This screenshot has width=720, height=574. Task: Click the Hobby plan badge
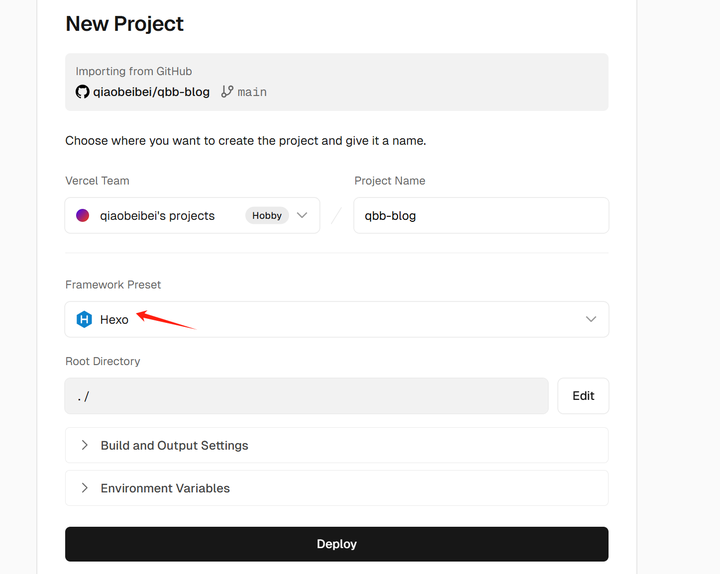267,215
